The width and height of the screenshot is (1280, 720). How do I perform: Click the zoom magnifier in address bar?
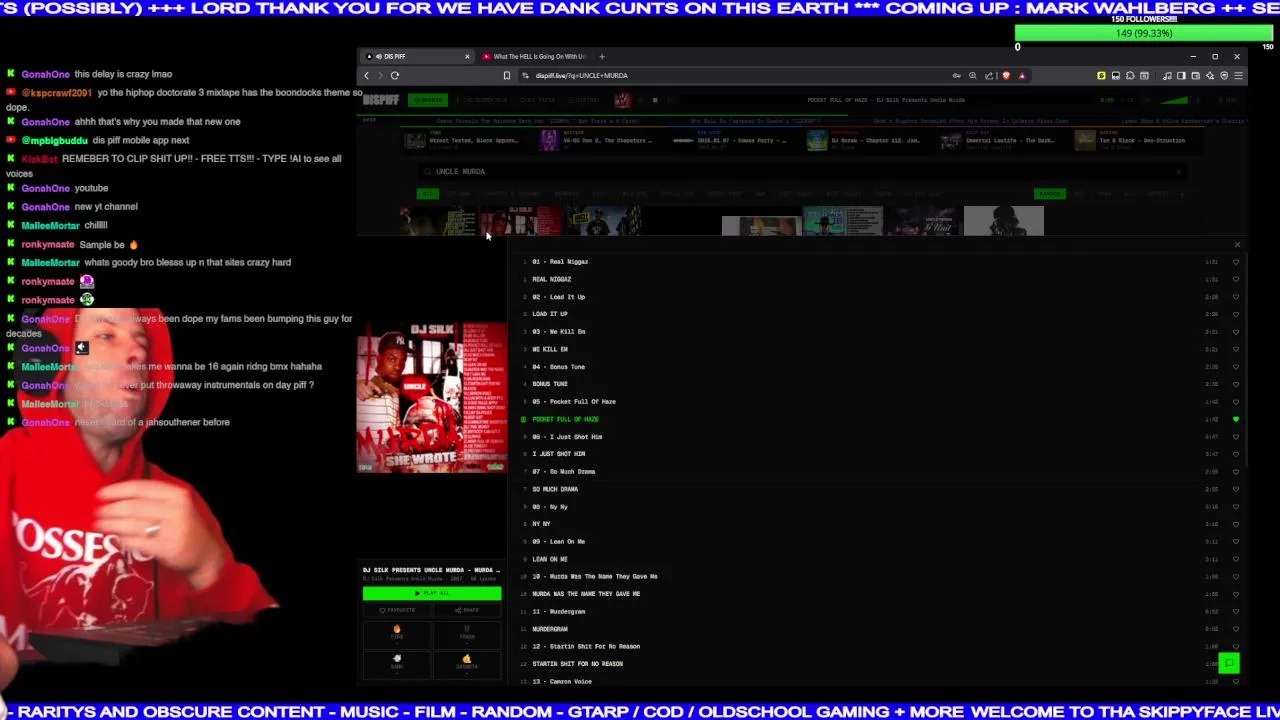972,76
